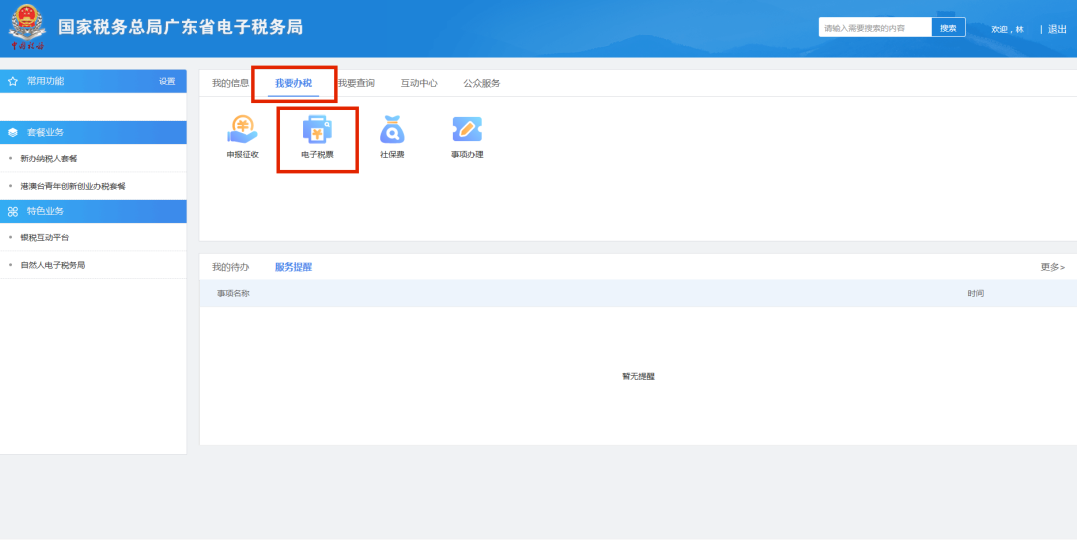
Task: Open 港澳台青年创新创业办税套餐
Action: tap(73, 186)
